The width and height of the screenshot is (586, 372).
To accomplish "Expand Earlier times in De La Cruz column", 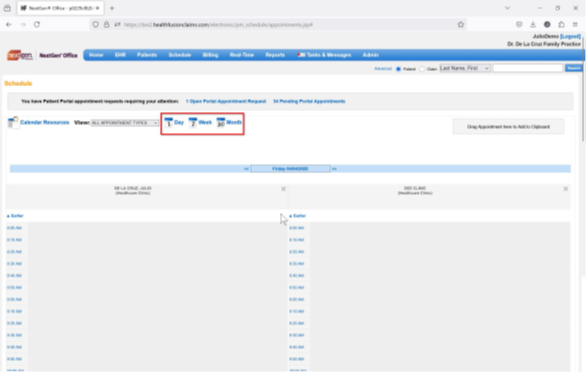I will (x=15, y=216).
